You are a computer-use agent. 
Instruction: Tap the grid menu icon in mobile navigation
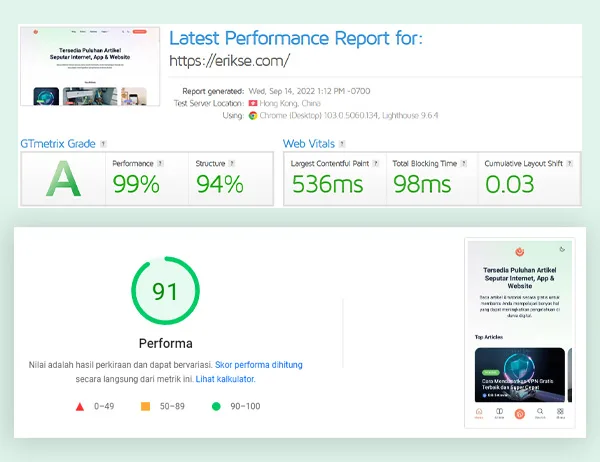pos(560,412)
